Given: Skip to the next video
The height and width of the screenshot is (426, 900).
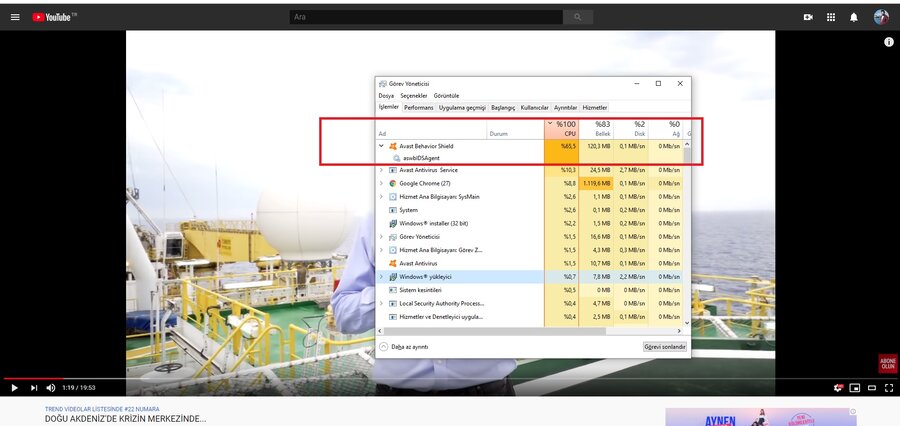Looking at the screenshot, I should tap(34, 388).
